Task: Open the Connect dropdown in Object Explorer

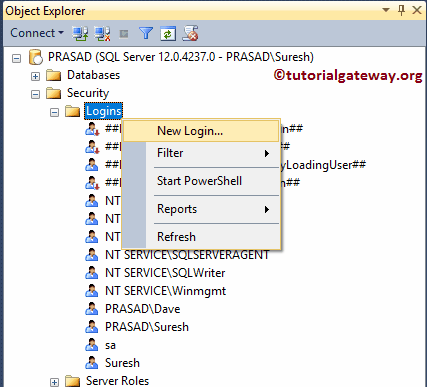Action: tap(37, 33)
